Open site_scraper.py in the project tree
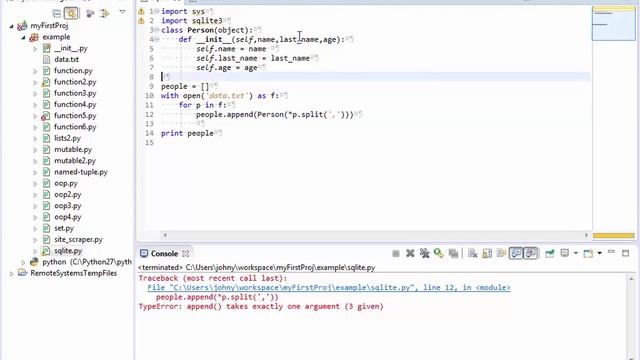 coord(78,240)
